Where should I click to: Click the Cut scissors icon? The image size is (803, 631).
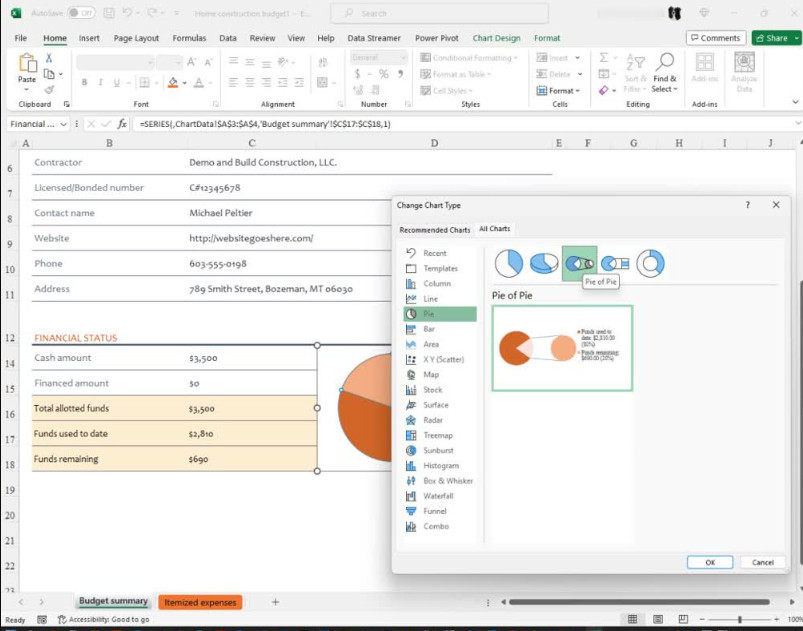coord(49,57)
